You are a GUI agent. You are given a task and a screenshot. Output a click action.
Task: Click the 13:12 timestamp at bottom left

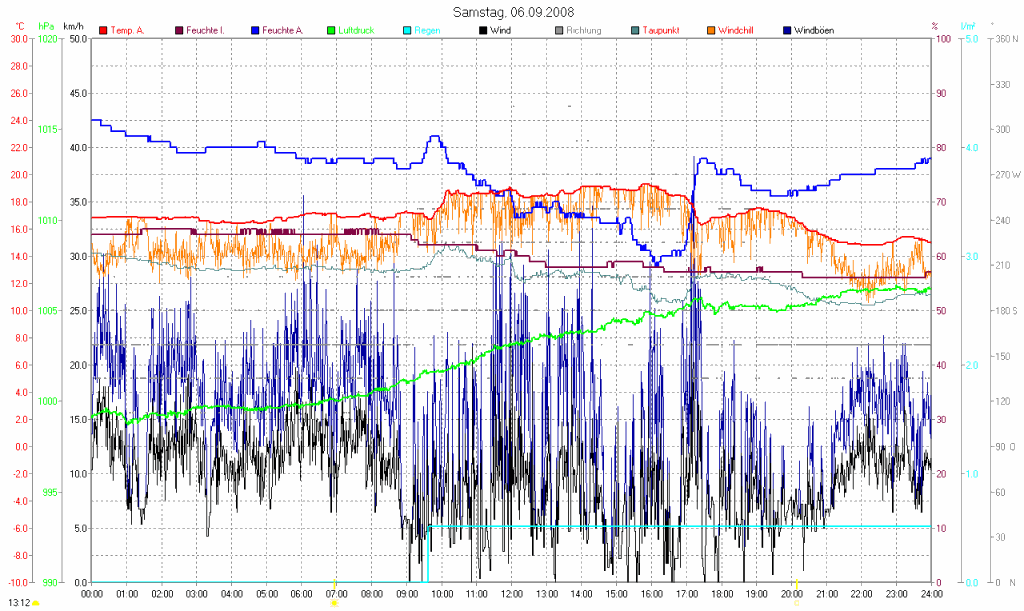(x=19, y=603)
